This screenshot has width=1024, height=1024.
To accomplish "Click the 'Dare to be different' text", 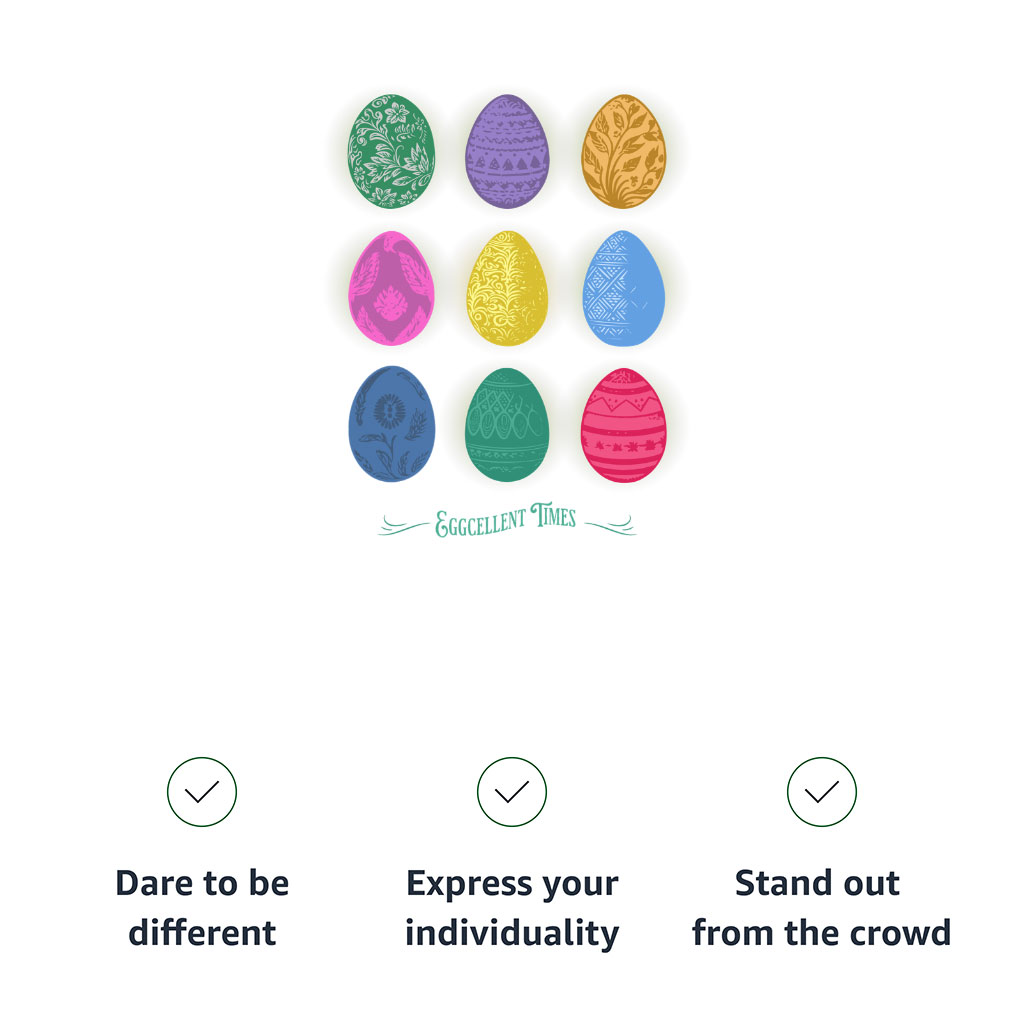I will 202,907.
